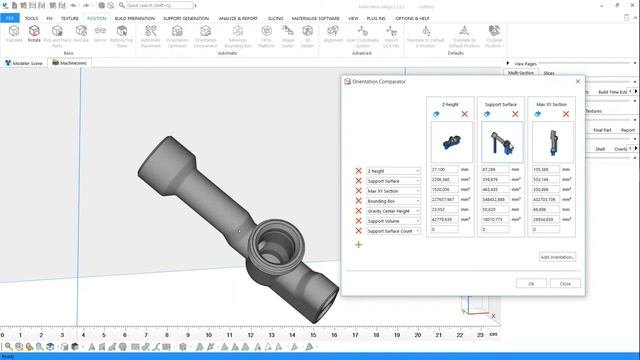Open the Gravity Center Height criterion dropdown
The height and width of the screenshot is (360, 640).
[393, 211]
